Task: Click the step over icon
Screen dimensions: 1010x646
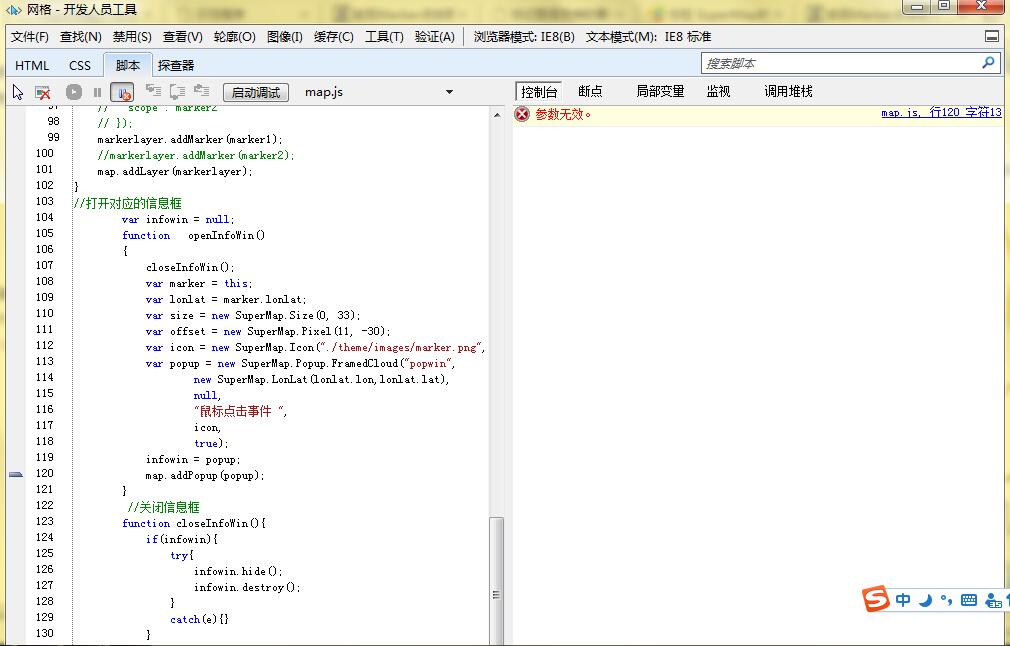Action: [x=177, y=91]
